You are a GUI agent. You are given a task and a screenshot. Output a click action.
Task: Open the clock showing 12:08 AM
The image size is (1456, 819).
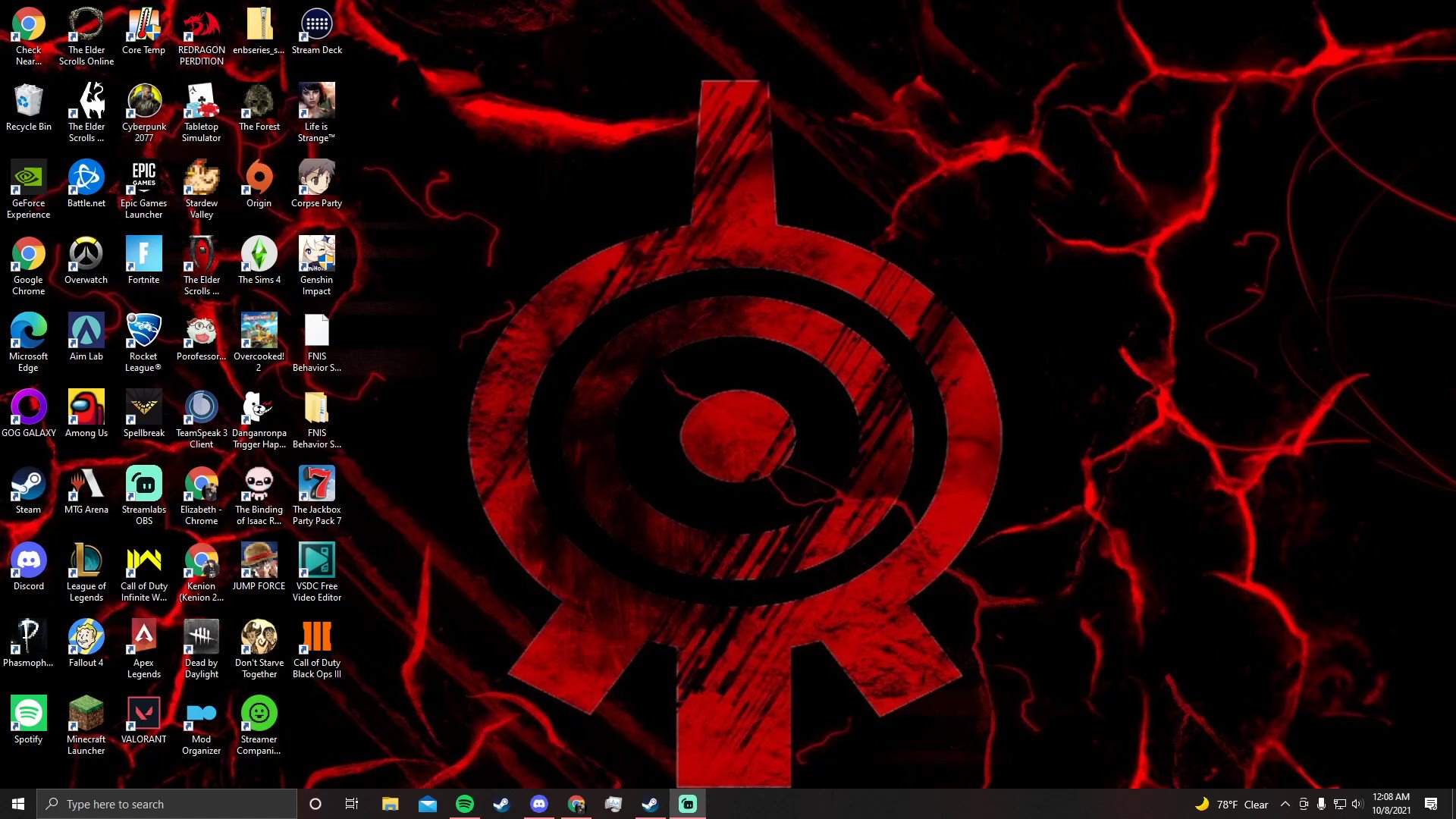pyautogui.click(x=1391, y=804)
